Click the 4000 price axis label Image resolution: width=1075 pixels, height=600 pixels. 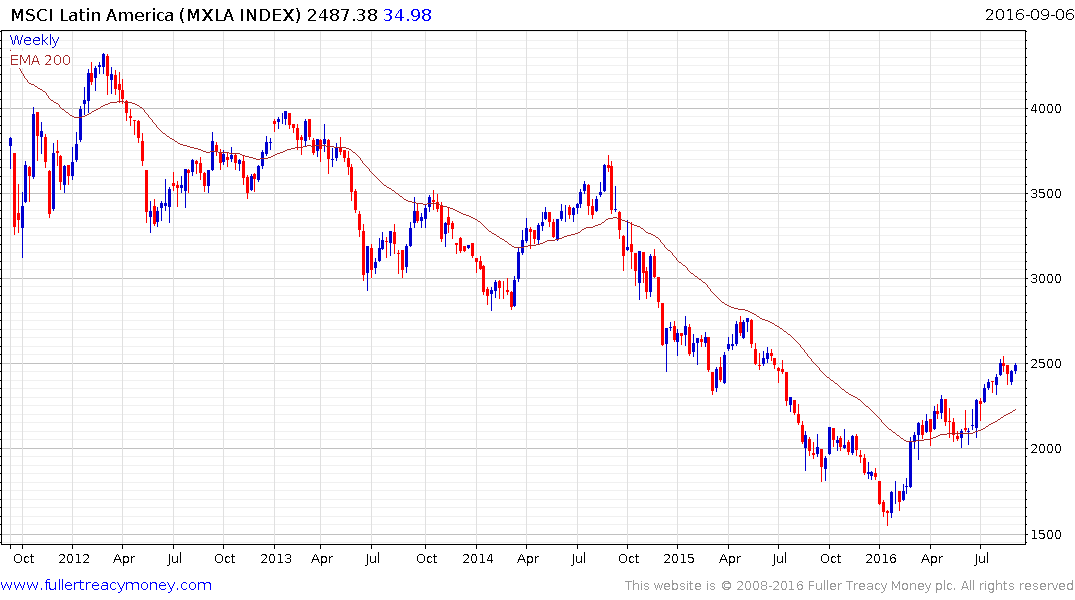tap(1046, 108)
